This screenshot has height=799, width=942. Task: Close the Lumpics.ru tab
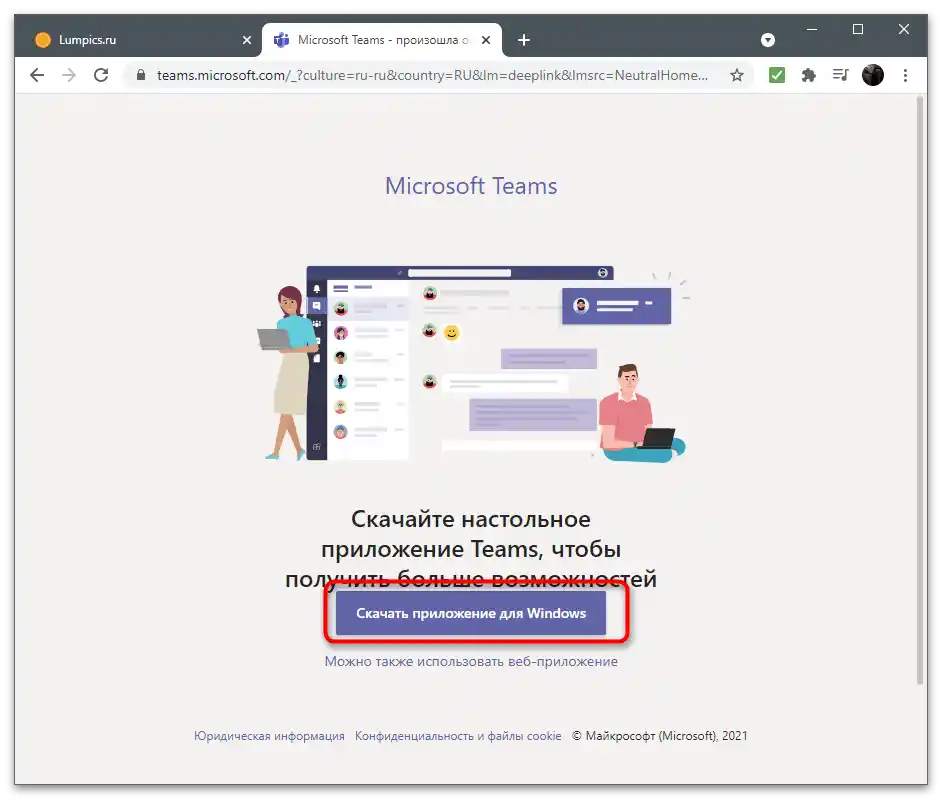(247, 40)
